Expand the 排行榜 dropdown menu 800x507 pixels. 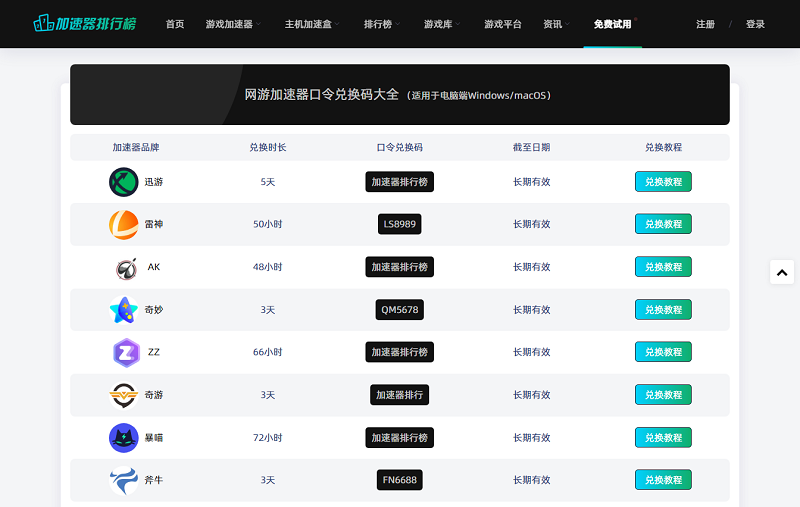(x=382, y=24)
